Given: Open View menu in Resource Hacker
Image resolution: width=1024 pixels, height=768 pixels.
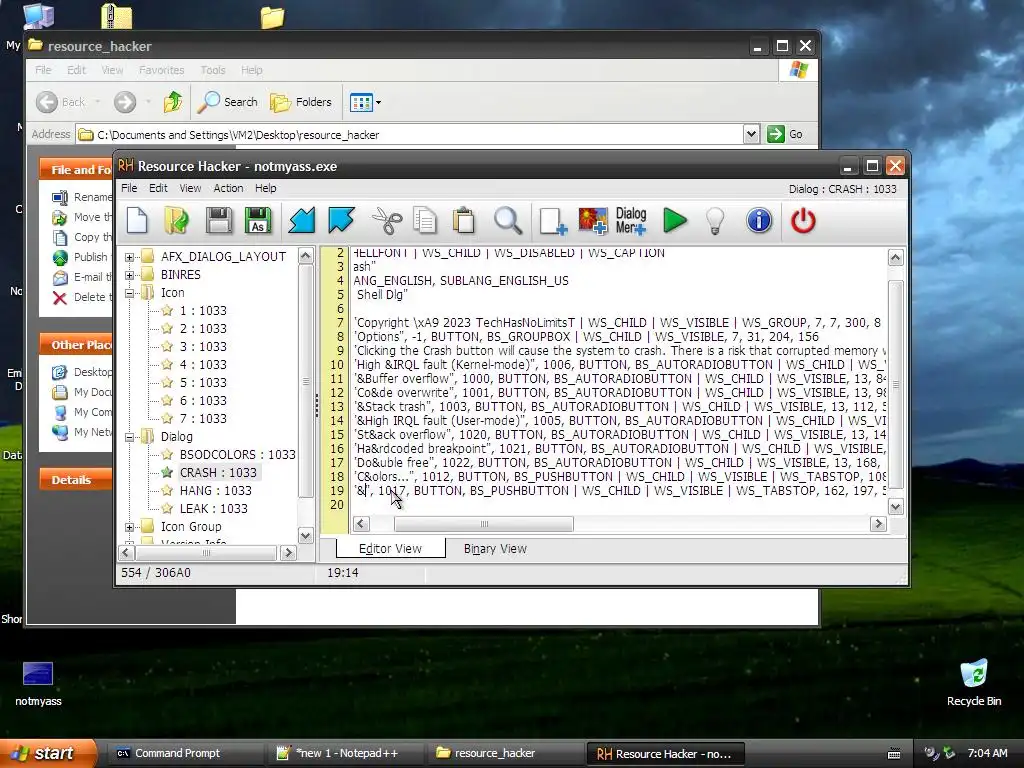Looking at the screenshot, I should 190,188.
